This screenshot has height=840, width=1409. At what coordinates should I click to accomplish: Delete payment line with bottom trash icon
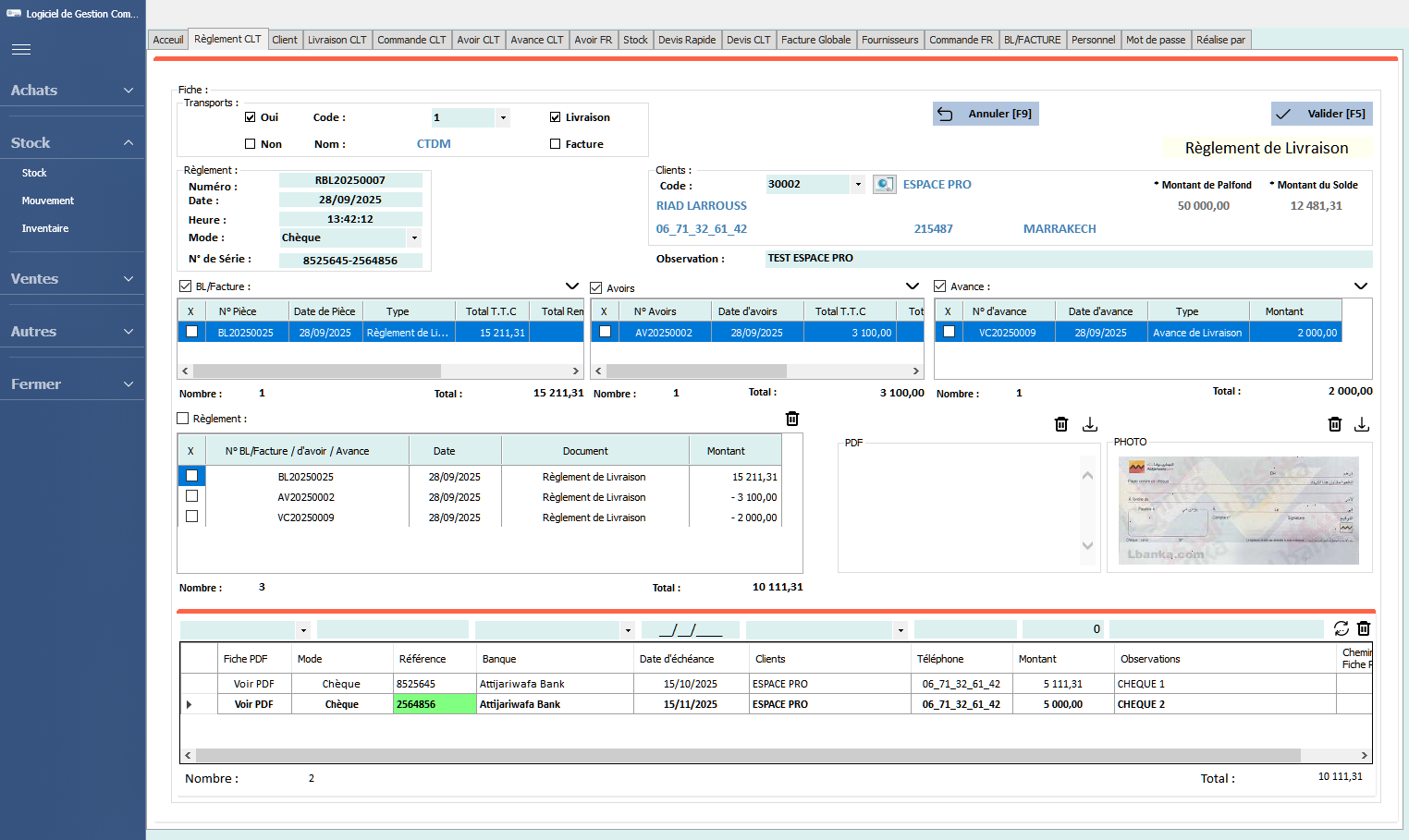pos(1364,628)
